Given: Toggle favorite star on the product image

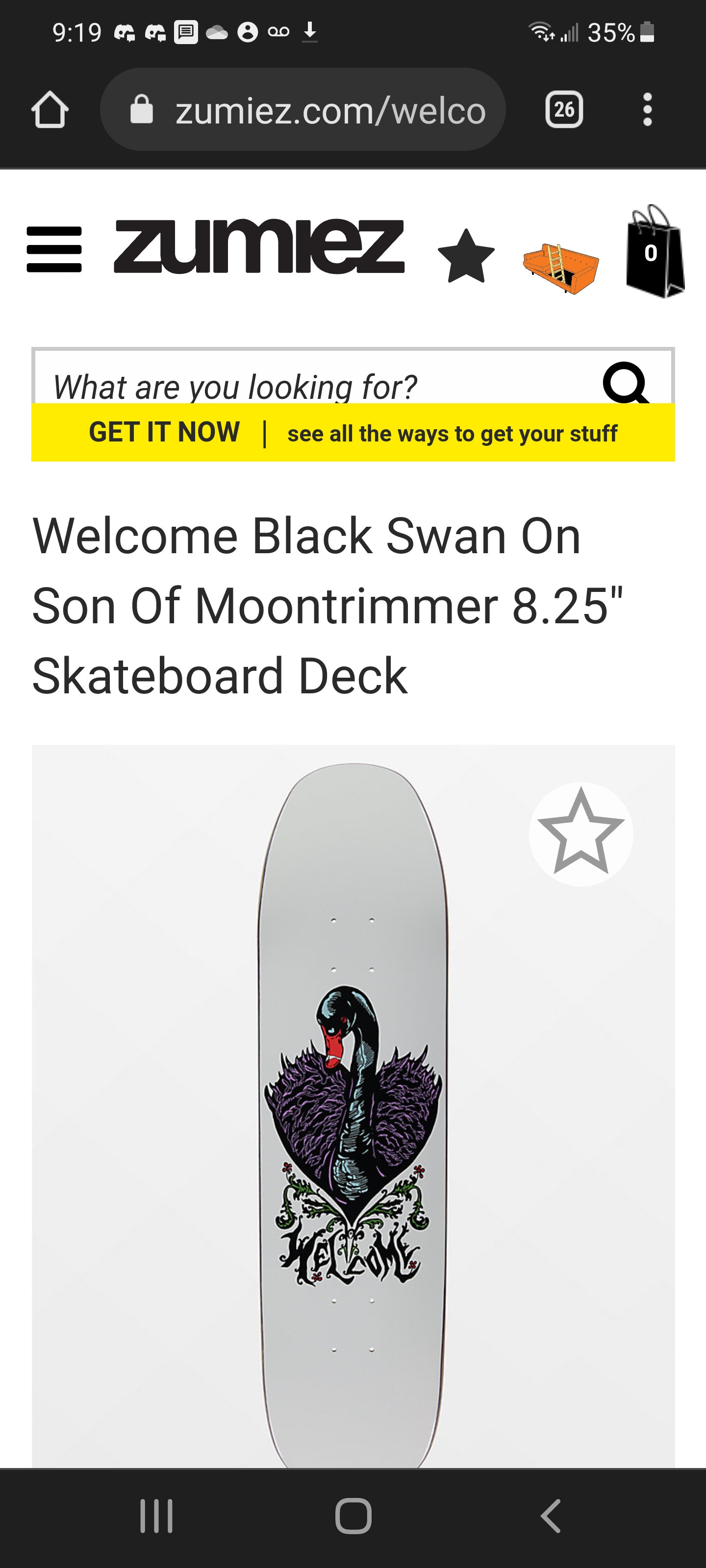Looking at the screenshot, I should pyautogui.click(x=580, y=833).
